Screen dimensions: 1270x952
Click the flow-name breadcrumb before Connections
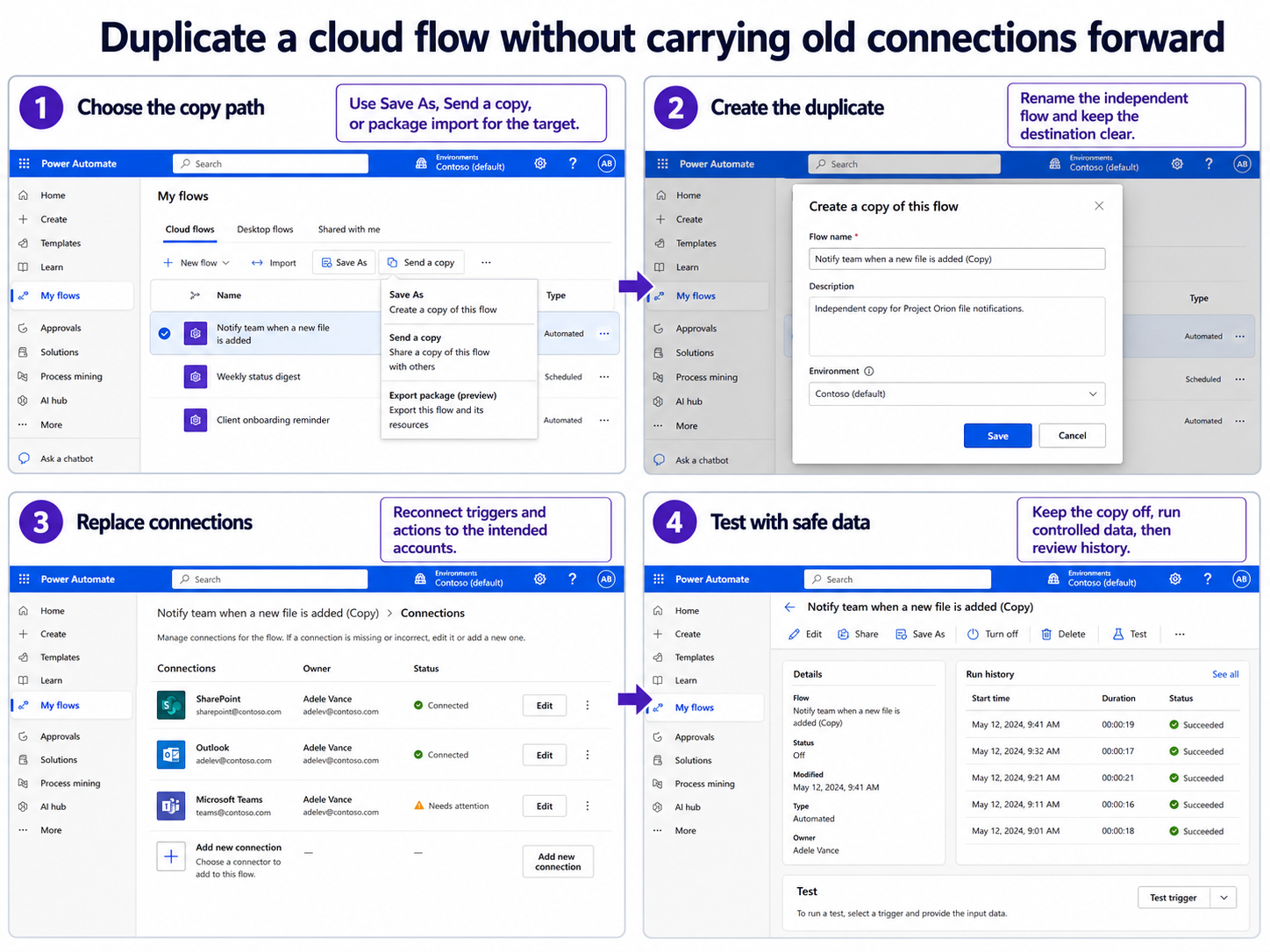[268, 613]
